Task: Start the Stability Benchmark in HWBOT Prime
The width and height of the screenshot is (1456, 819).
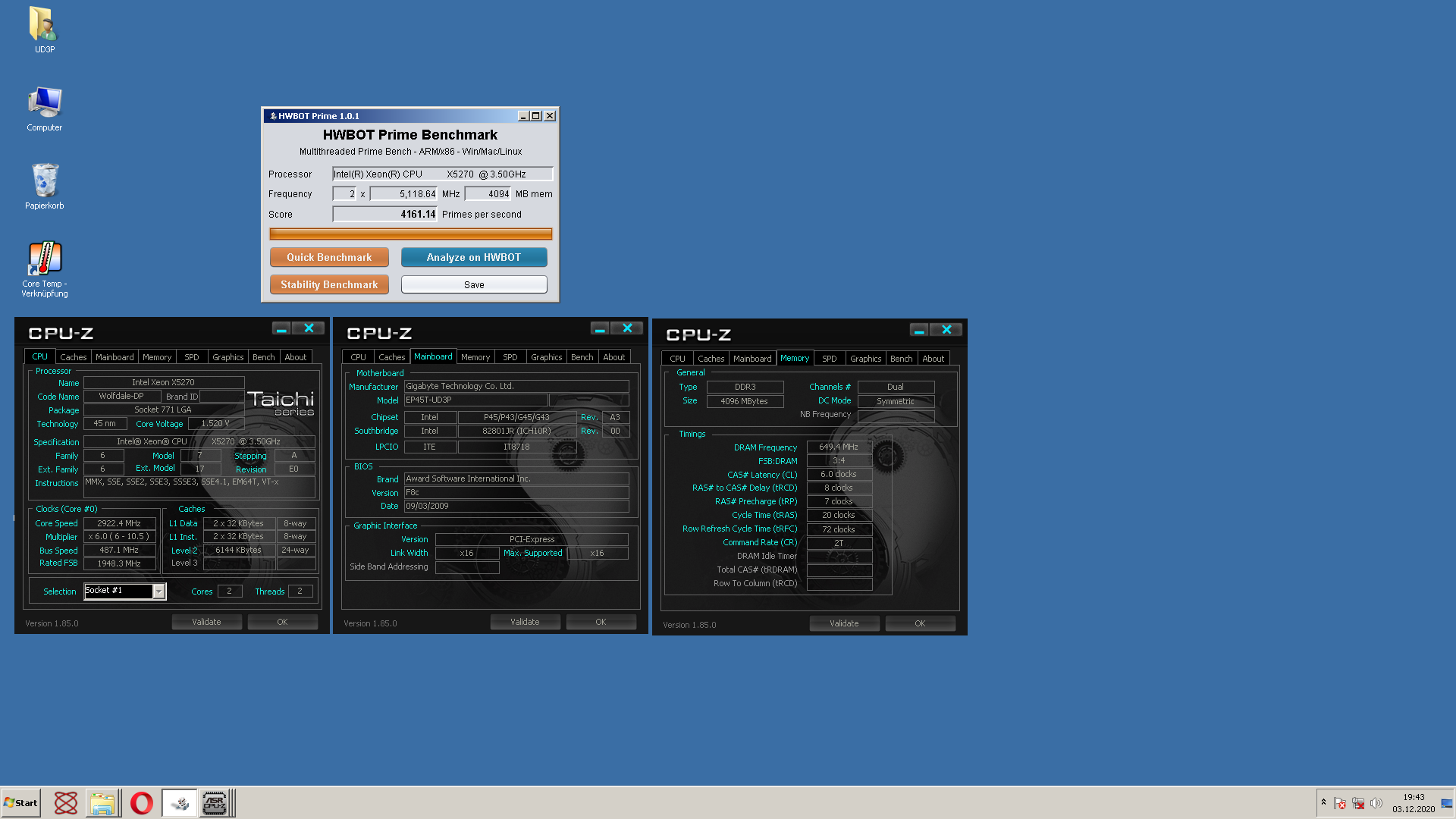Action: [329, 284]
